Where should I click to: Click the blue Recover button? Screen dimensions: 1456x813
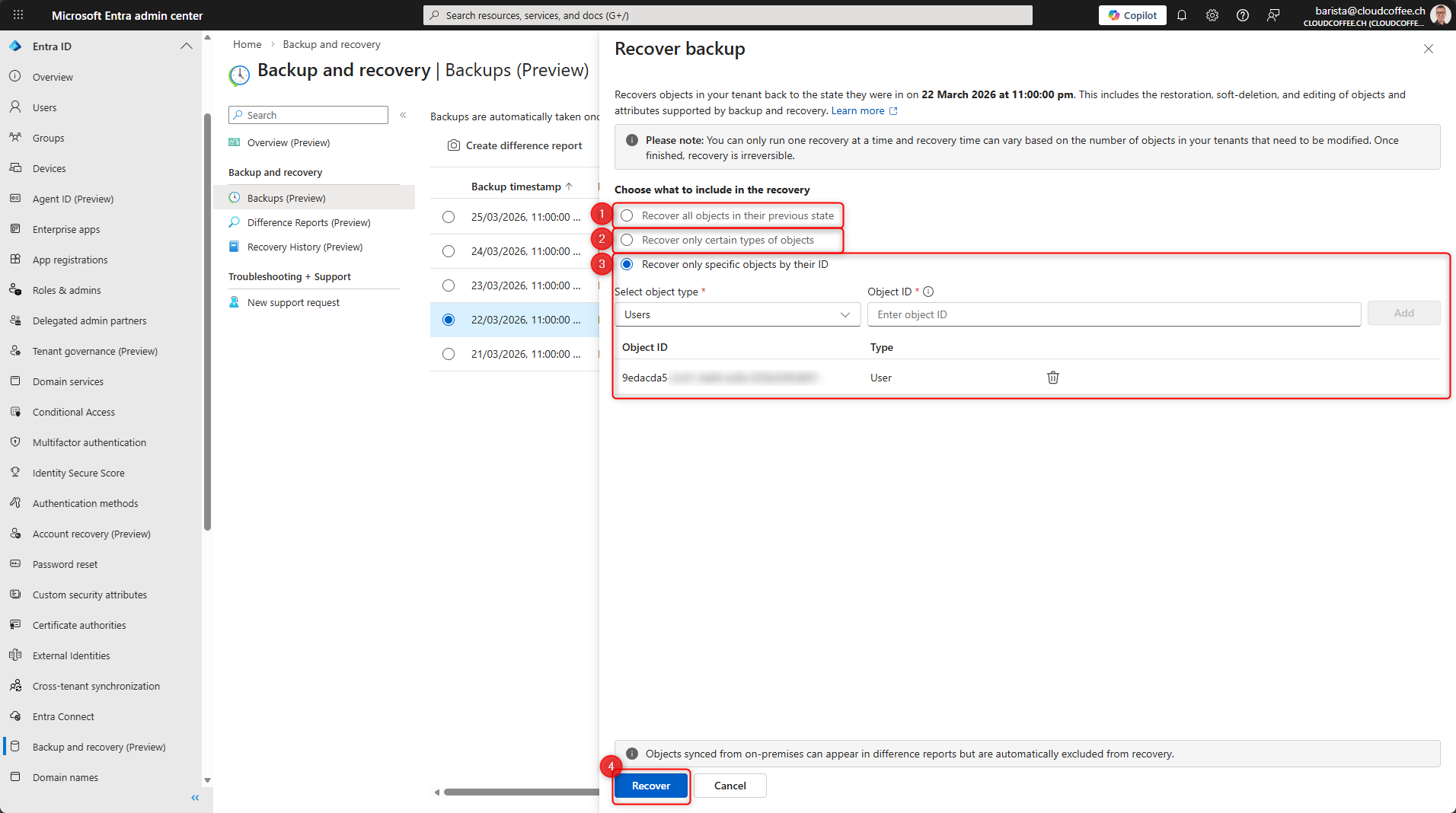(x=651, y=786)
